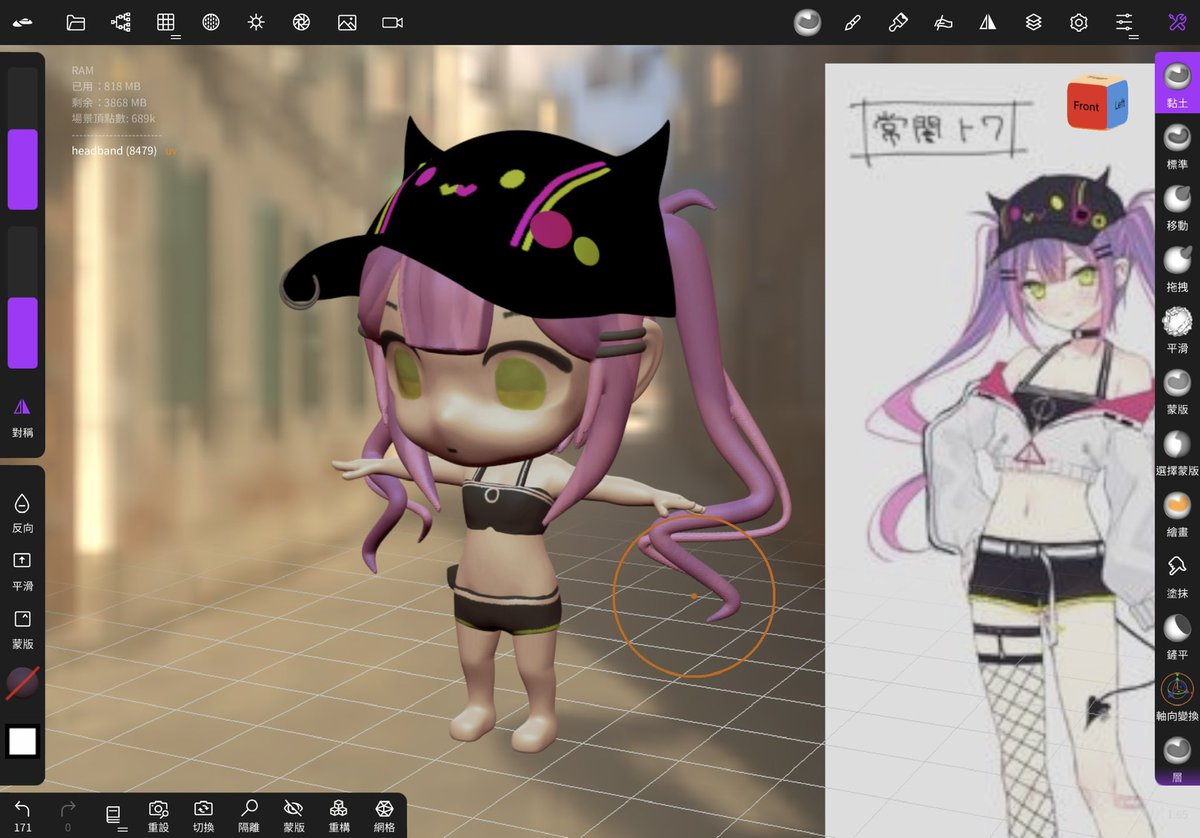Open the surface falloff brush menu
The image size is (1200, 838).
(943, 22)
